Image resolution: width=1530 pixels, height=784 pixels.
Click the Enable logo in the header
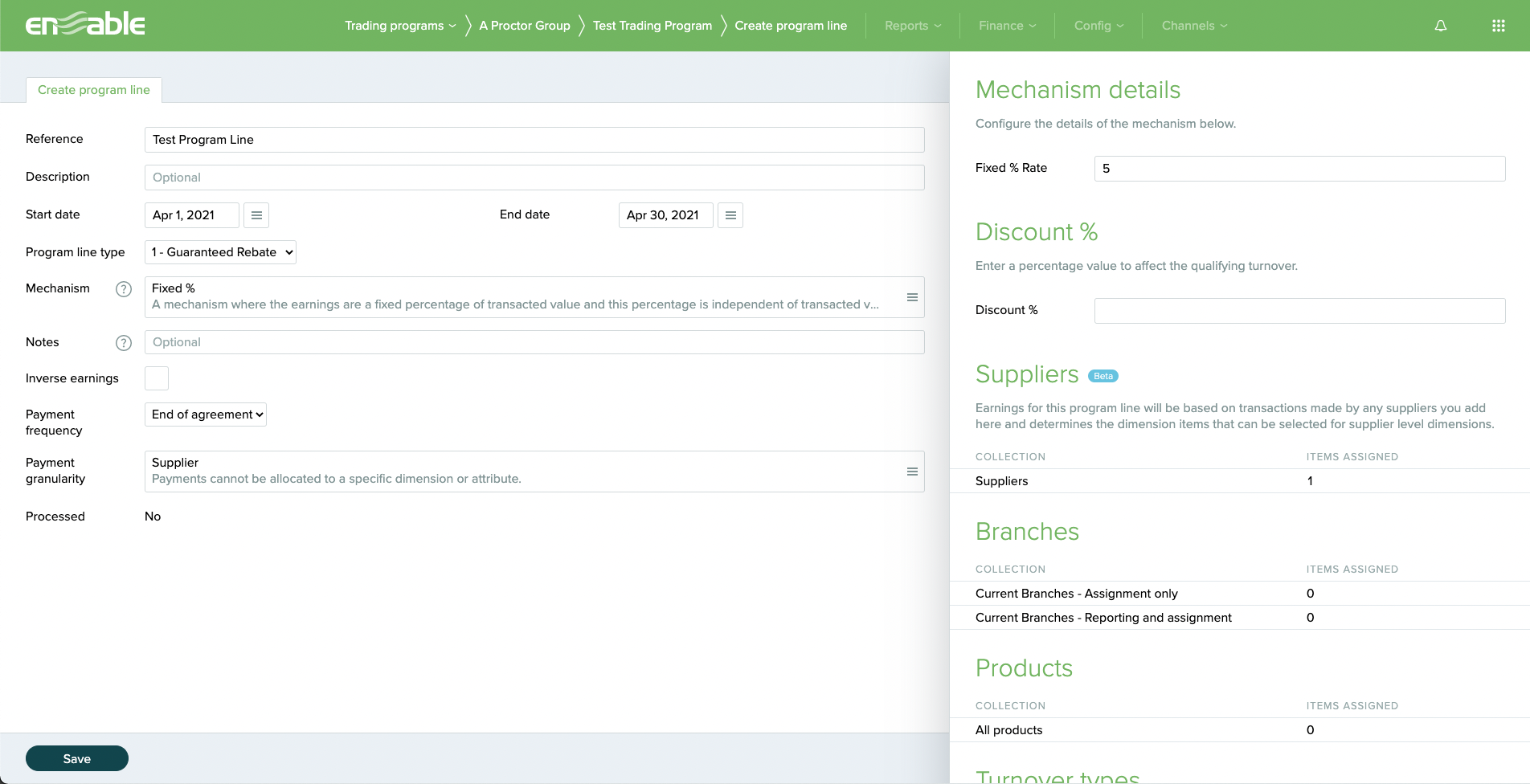coord(85,25)
